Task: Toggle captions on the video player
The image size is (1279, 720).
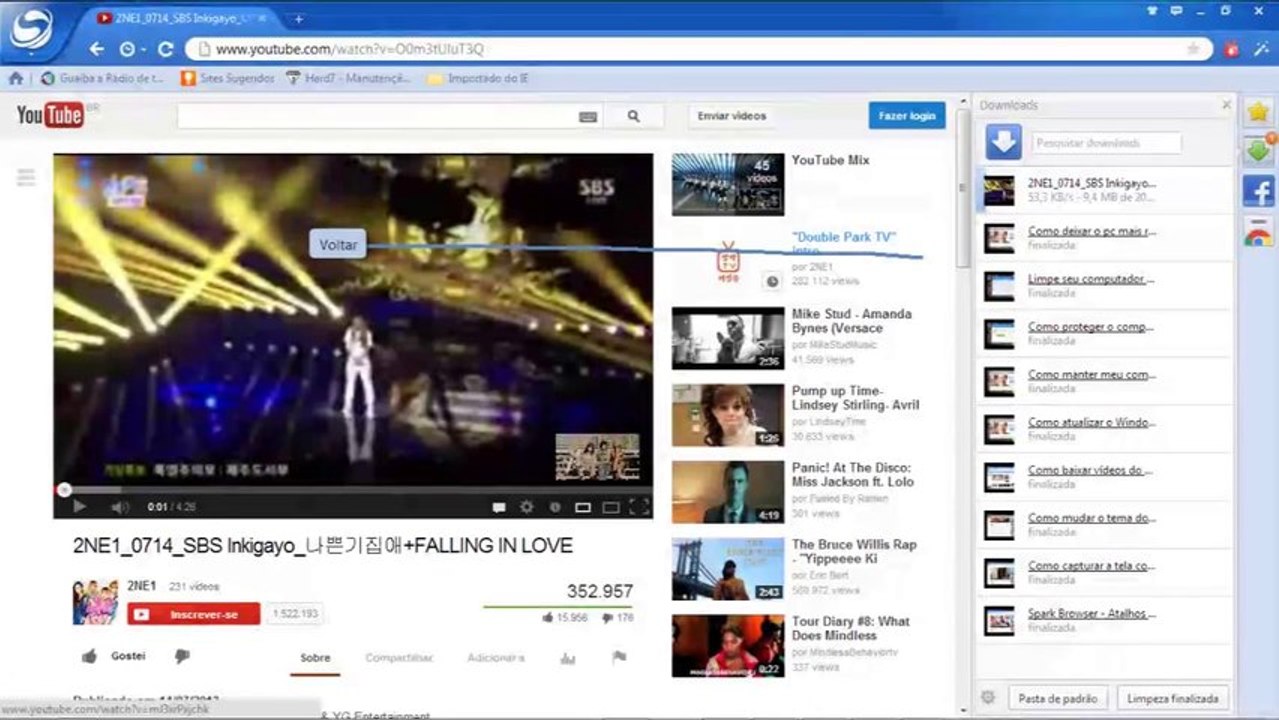Action: point(499,508)
